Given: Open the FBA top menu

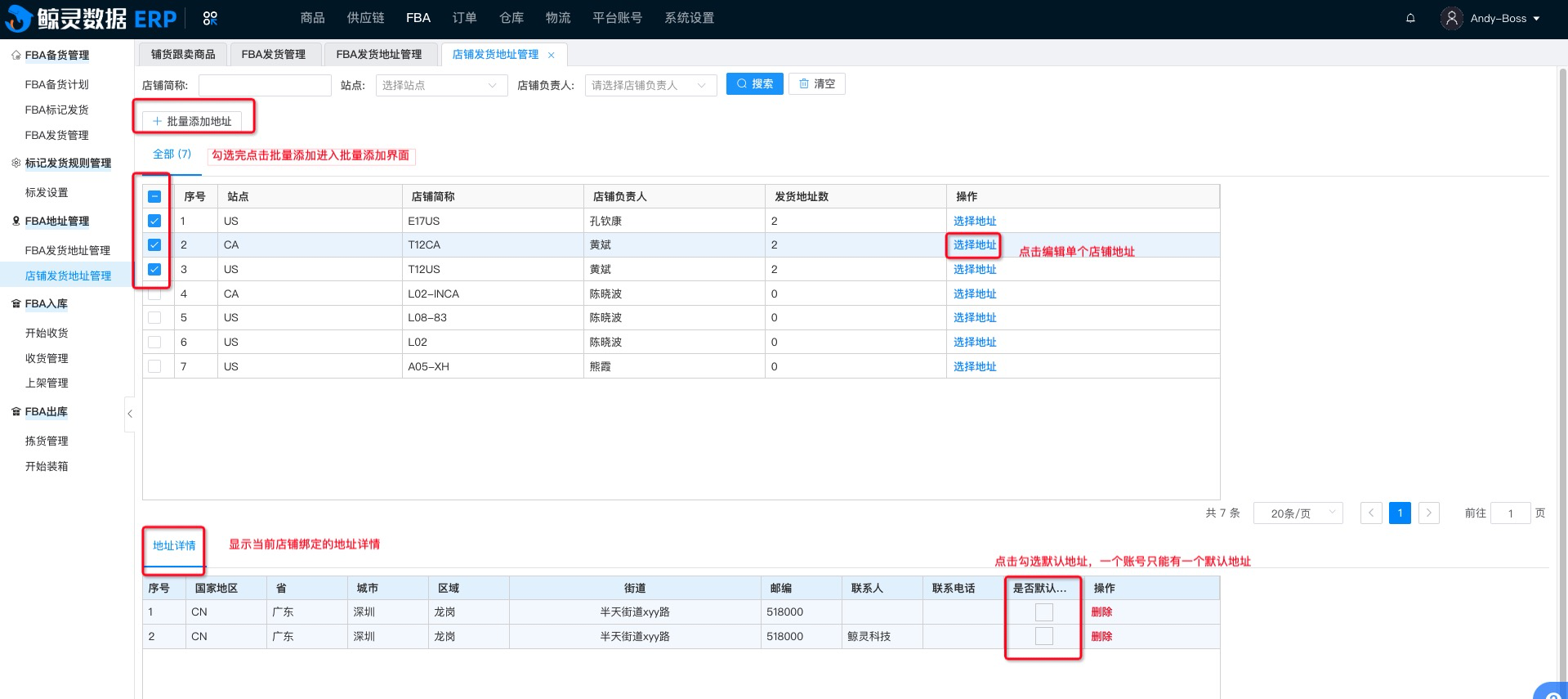Looking at the screenshot, I should pyautogui.click(x=418, y=18).
